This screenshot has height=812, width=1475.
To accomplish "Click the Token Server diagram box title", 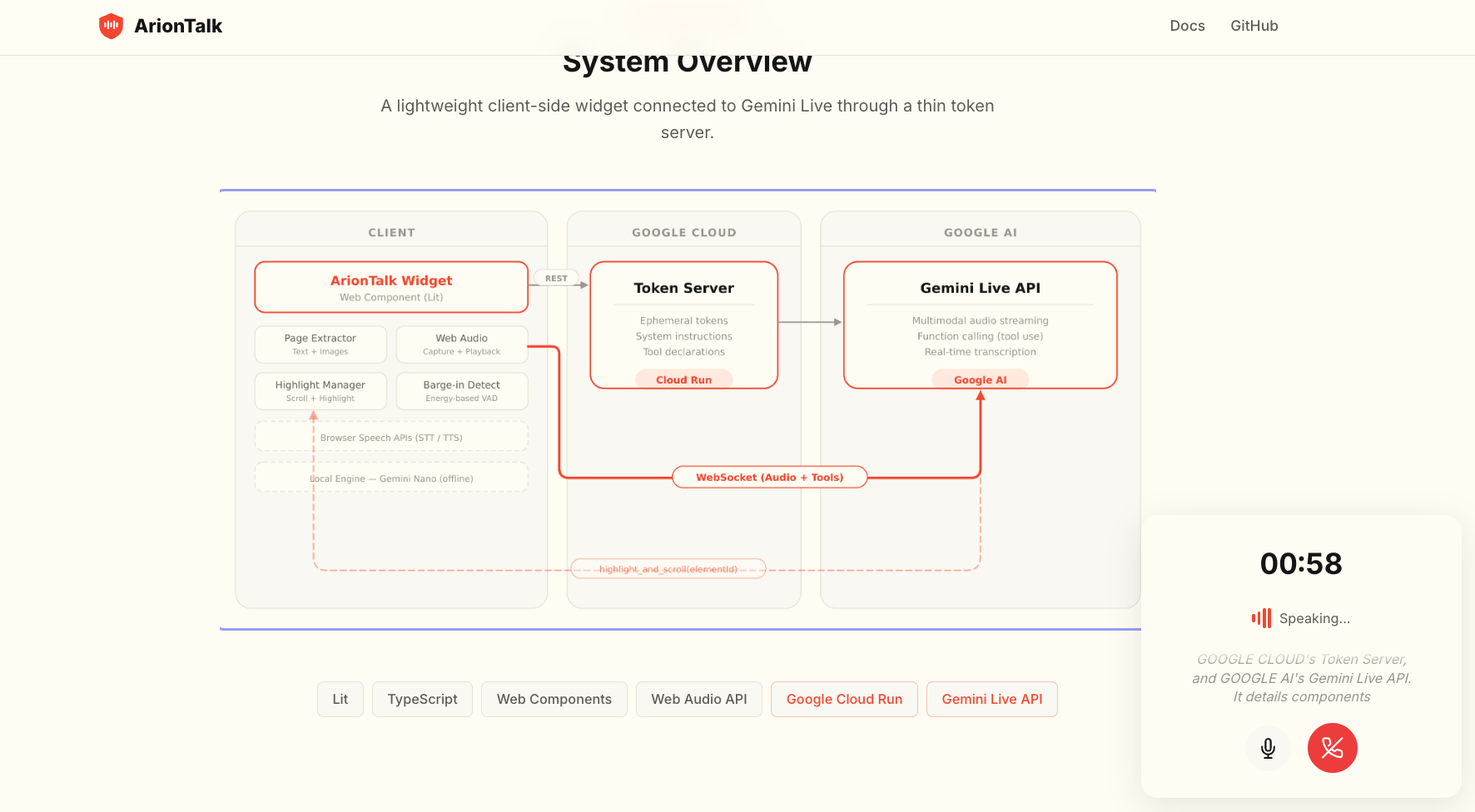I will [x=684, y=288].
